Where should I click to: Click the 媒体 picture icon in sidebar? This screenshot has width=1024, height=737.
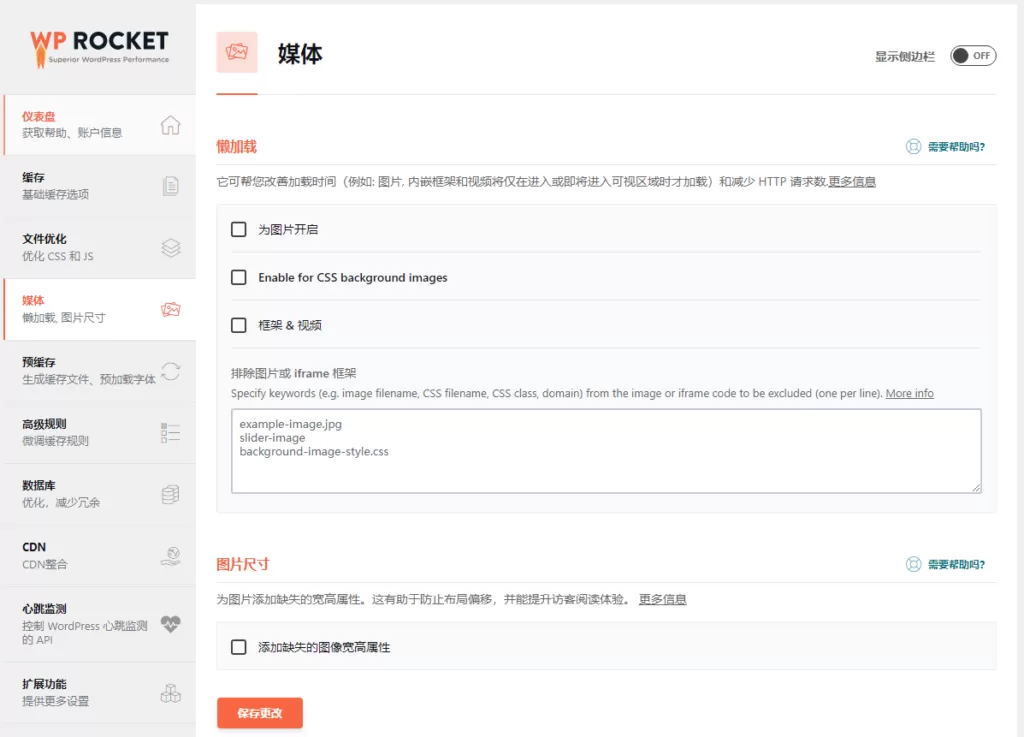[x=172, y=310]
